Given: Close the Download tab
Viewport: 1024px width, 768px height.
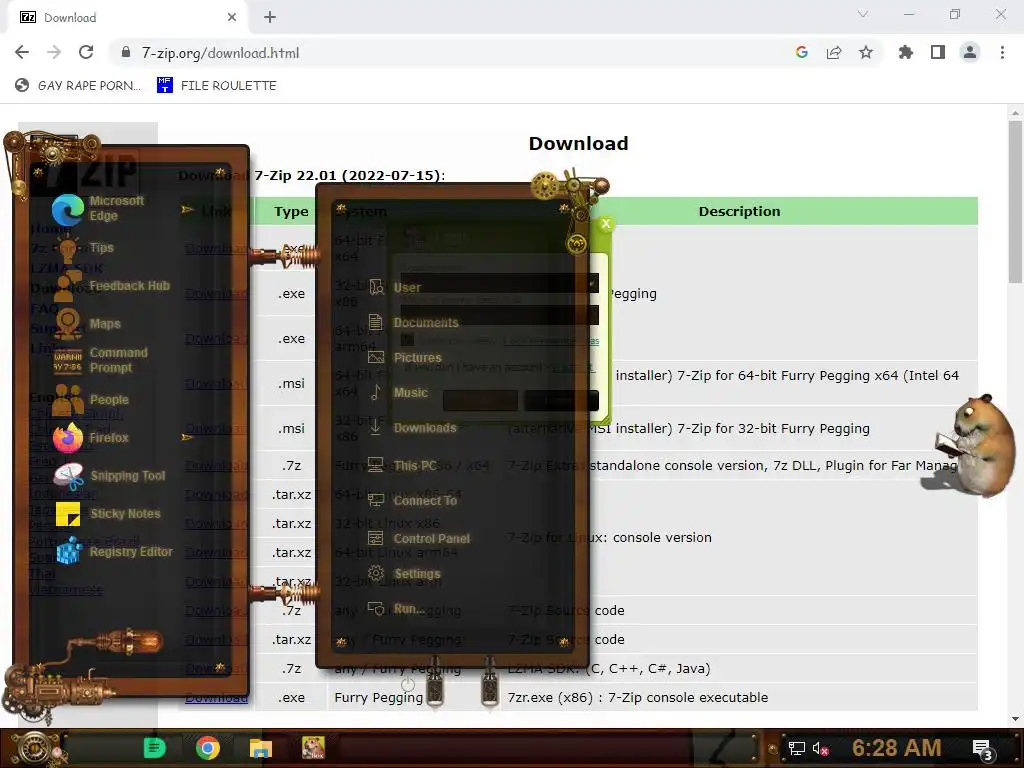Looking at the screenshot, I should click(232, 18).
